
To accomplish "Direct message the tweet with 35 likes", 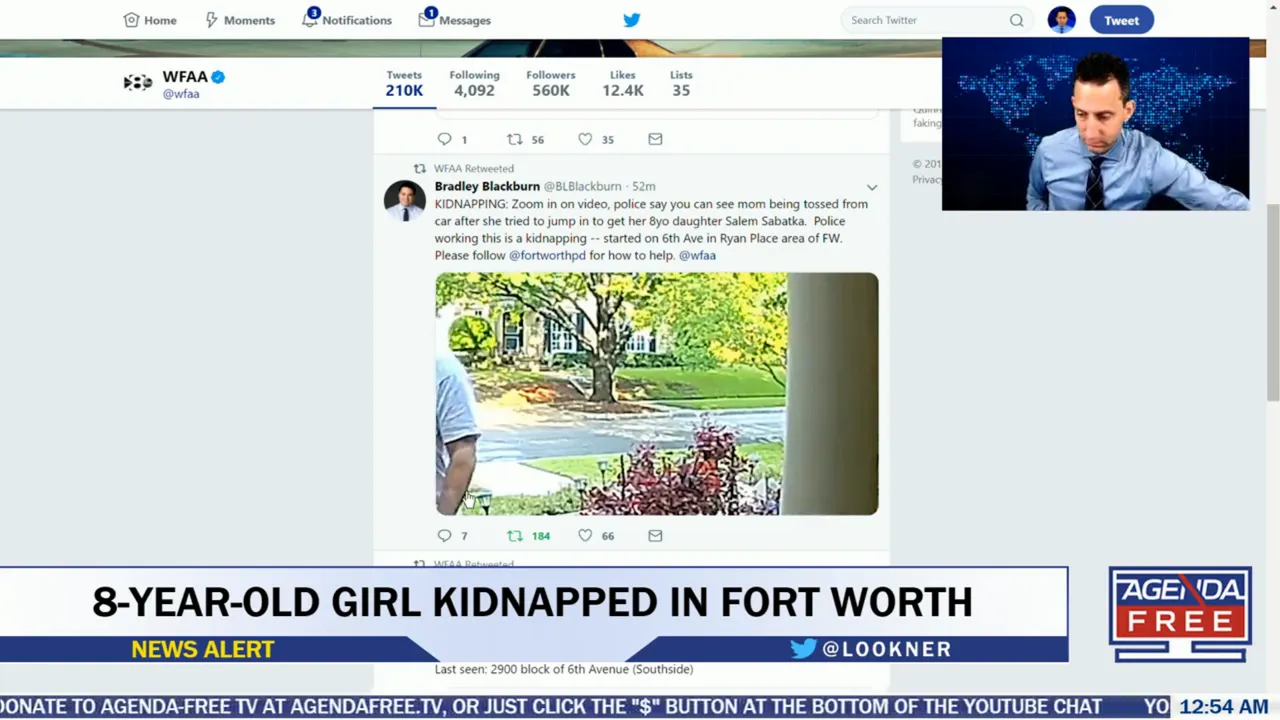I will 655,139.
